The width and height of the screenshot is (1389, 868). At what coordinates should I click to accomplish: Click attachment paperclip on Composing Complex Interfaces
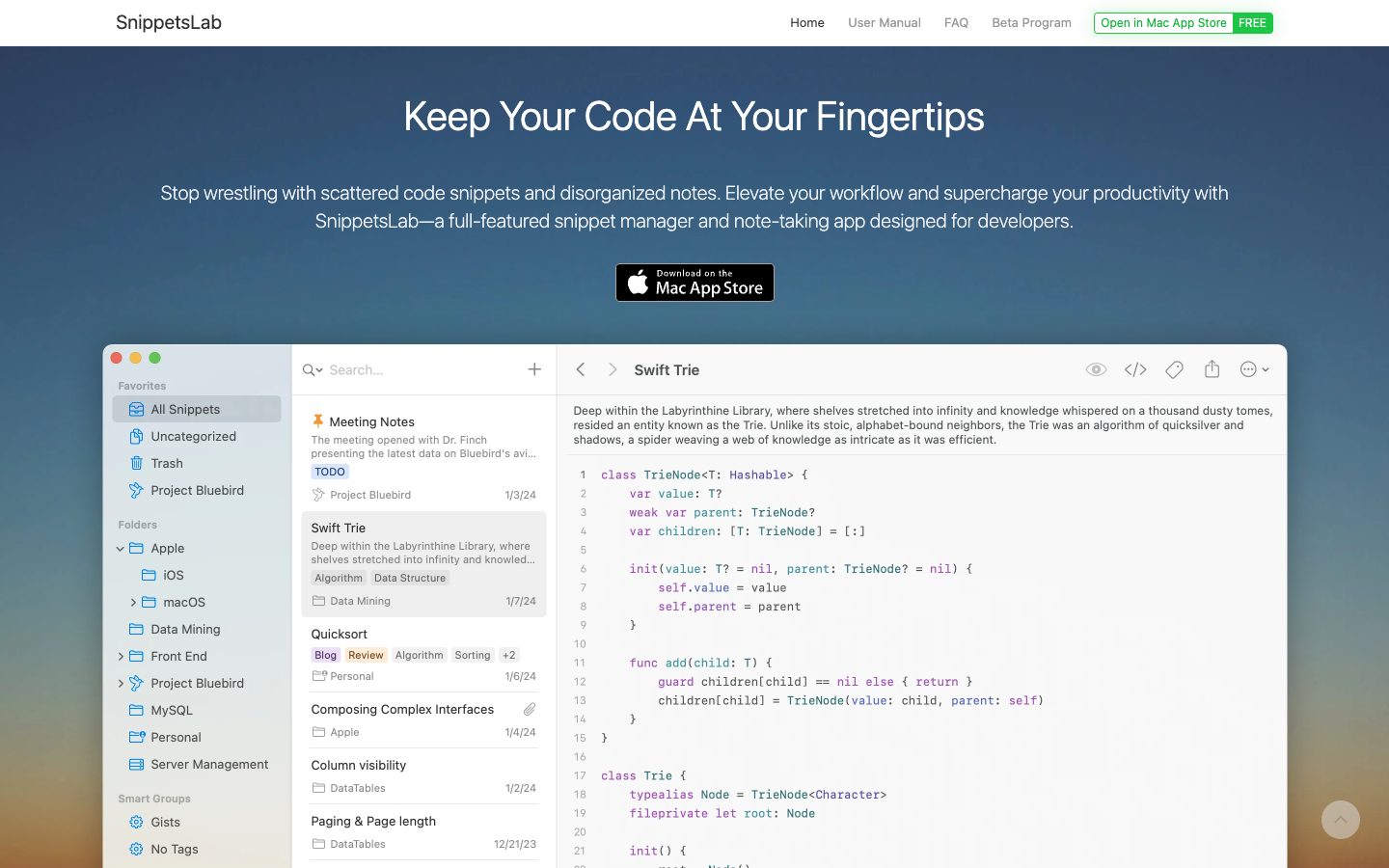530,709
